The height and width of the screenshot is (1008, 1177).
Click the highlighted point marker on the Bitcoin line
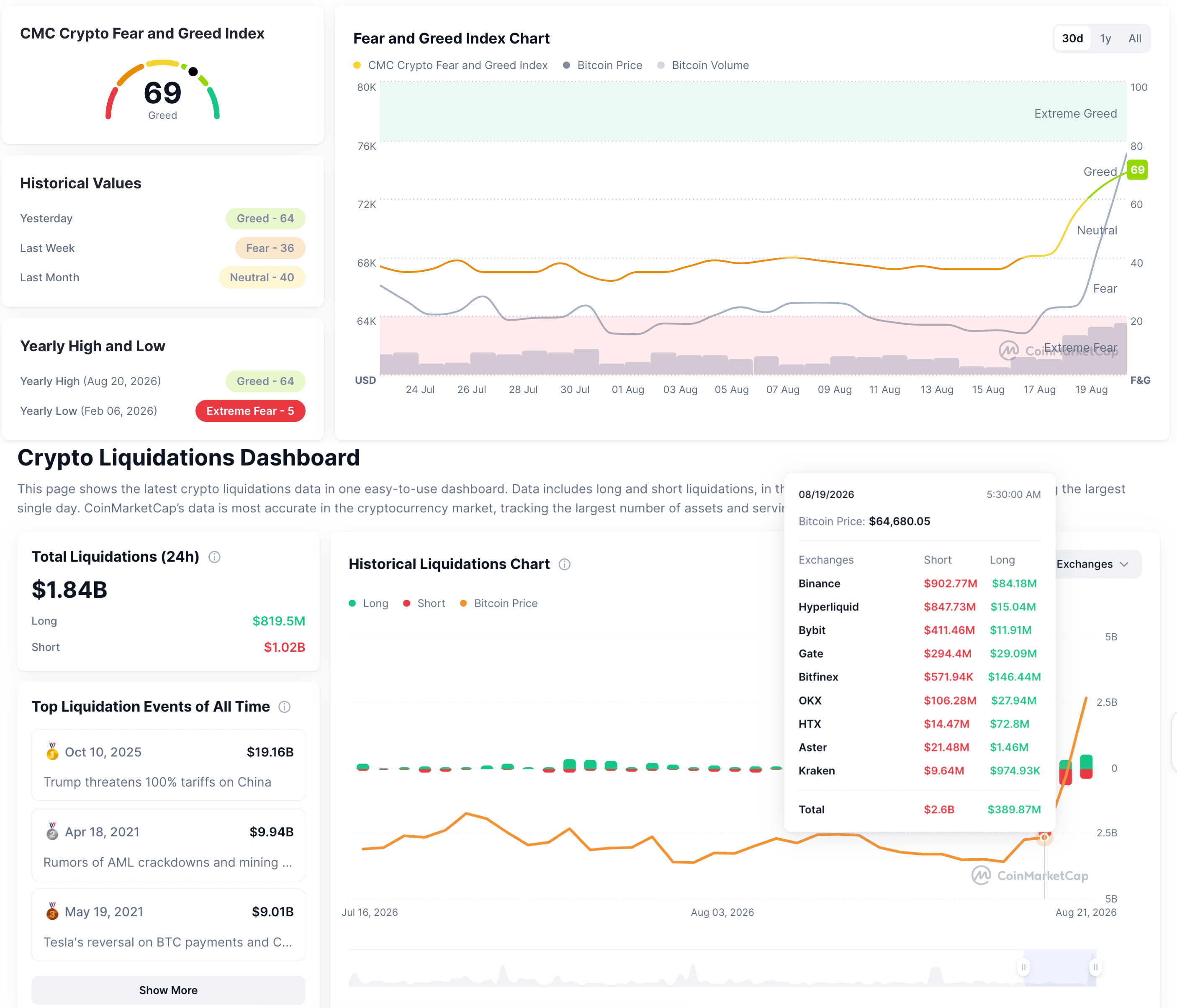(1044, 837)
